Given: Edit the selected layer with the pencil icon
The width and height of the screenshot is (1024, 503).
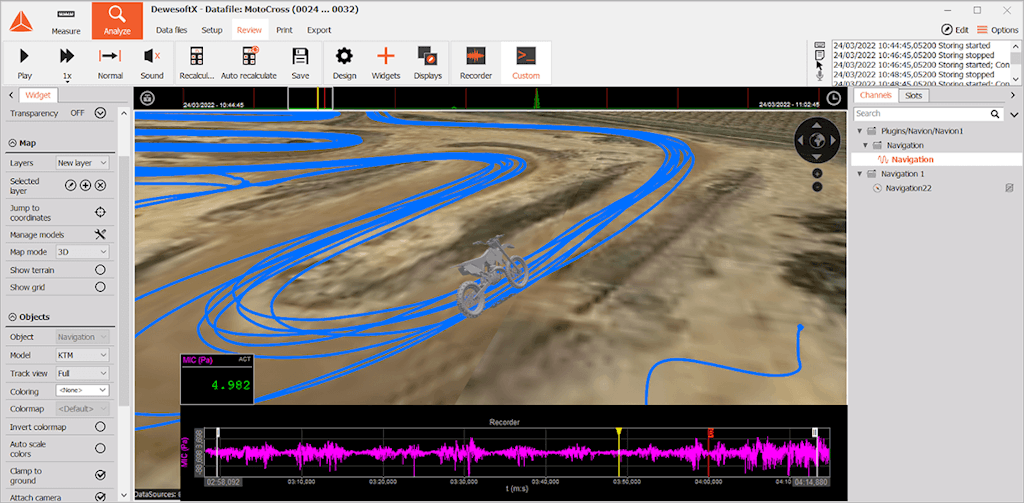Looking at the screenshot, I should [x=71, y=186].
